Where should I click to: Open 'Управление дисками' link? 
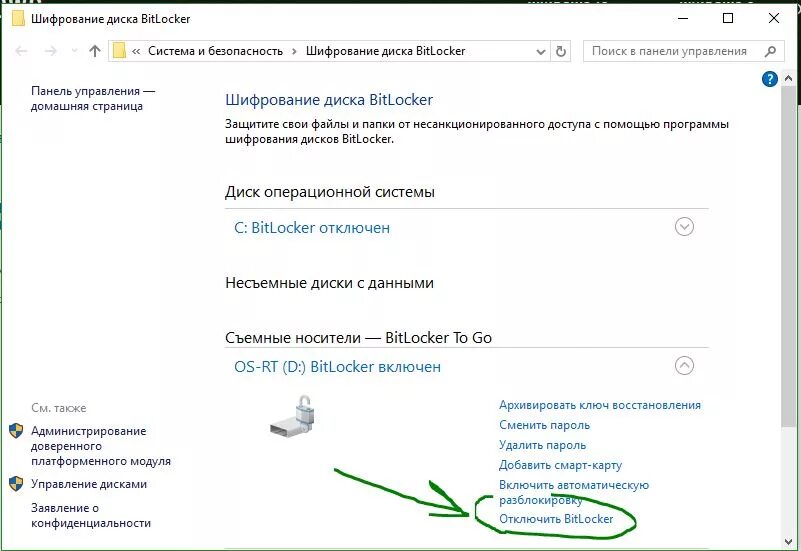click(89, 484)
